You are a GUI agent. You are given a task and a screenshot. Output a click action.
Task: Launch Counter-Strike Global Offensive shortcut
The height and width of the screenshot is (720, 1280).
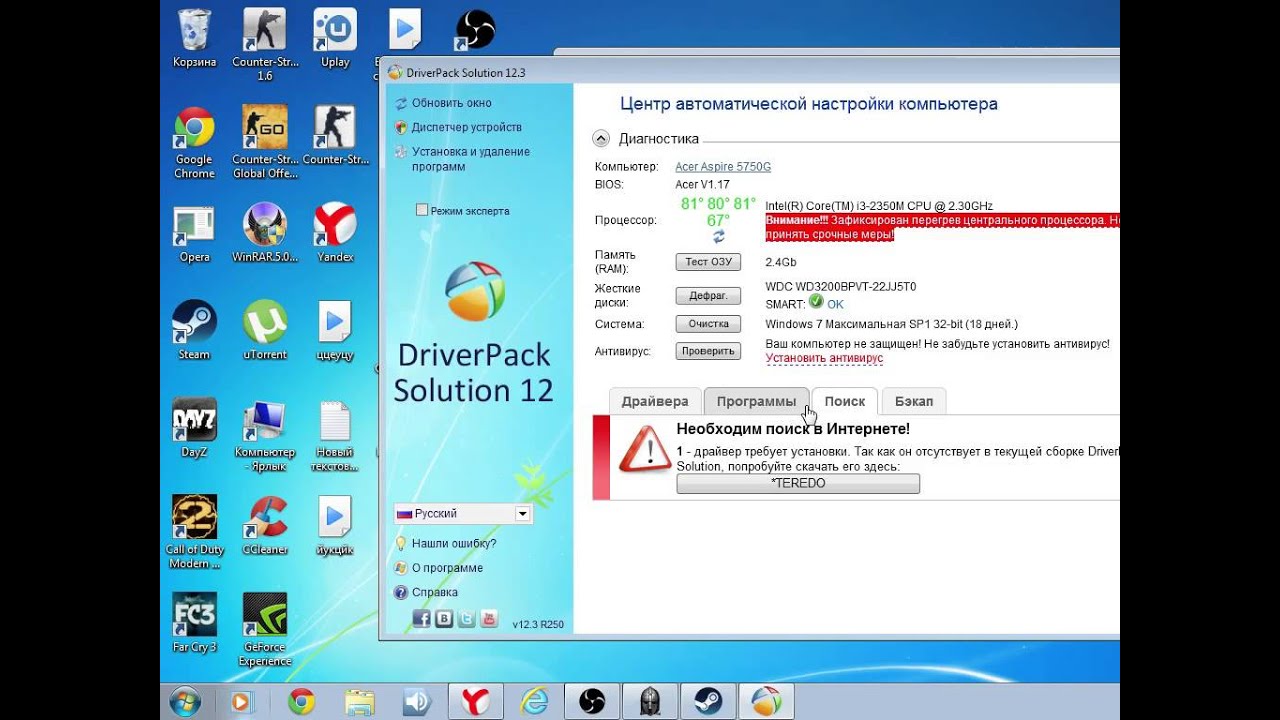(x=265, y=142)
